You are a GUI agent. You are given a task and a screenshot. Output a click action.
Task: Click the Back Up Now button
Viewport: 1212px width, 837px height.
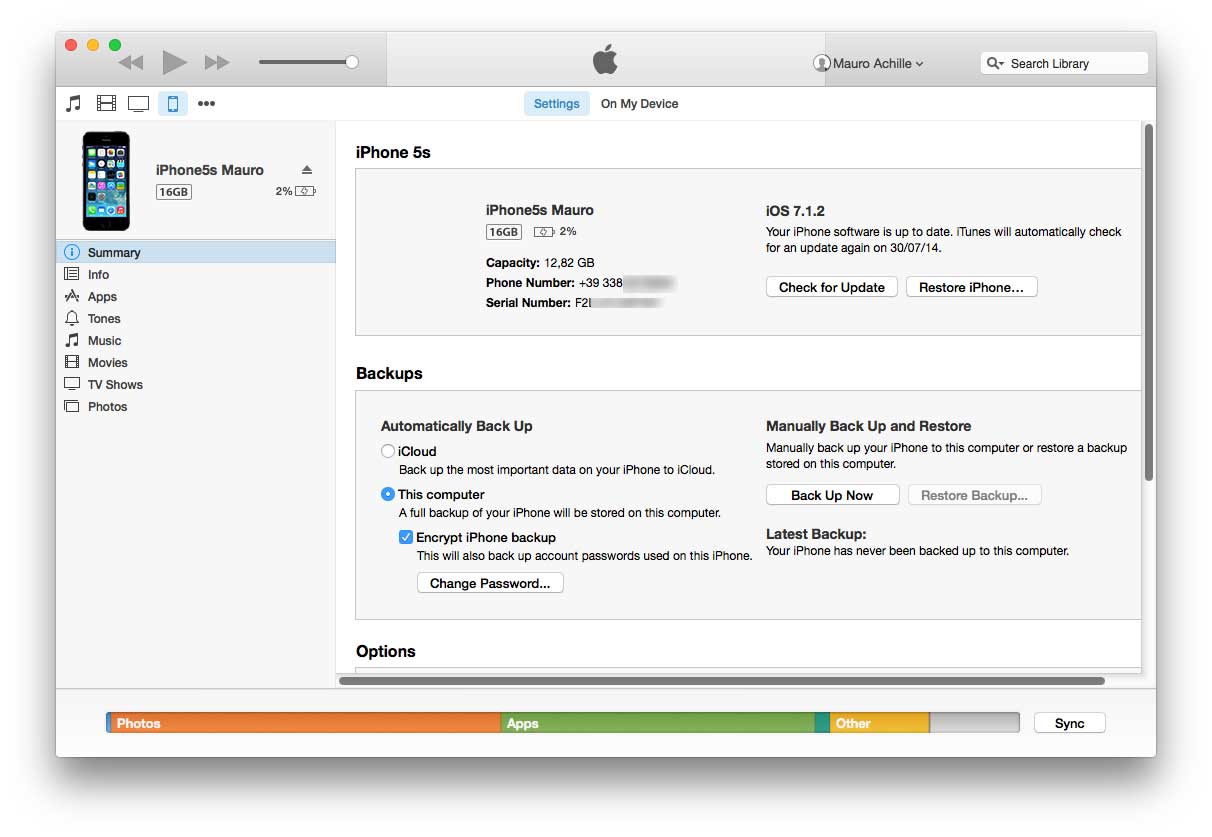click(x=832, y=495)
